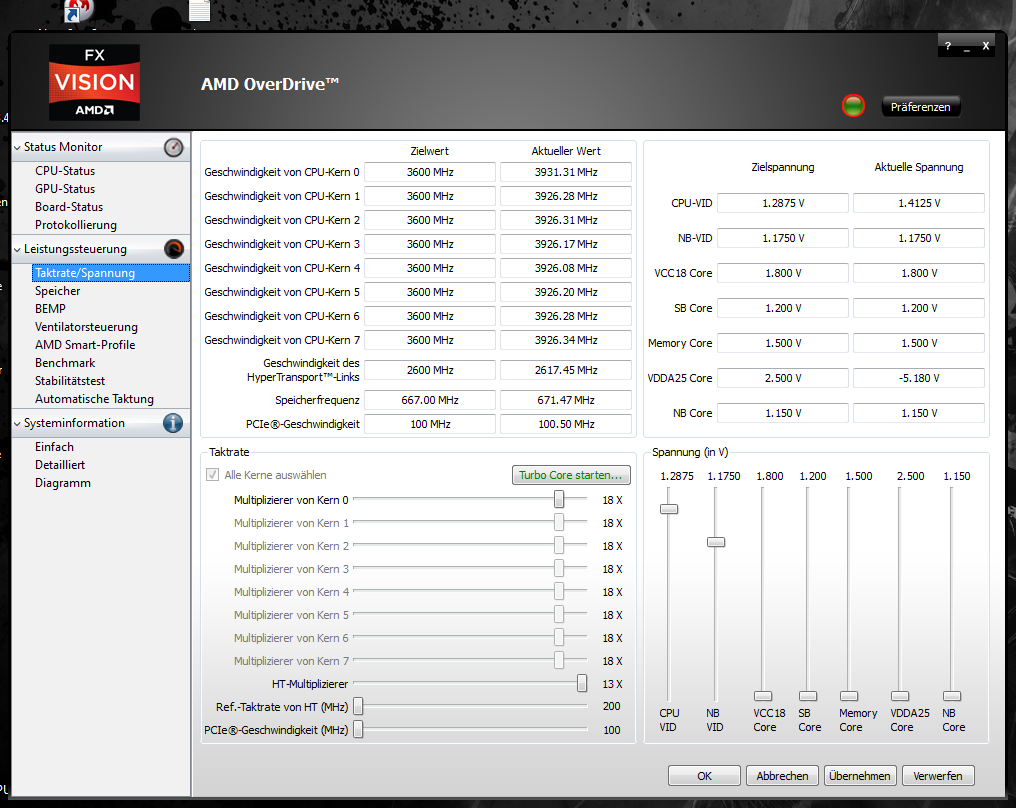Image resolution: width=1016 pixels, height=808 pixels.
Task: Click the Leistungssteuerung speedometer icon
Action: (x=174, y=249)
